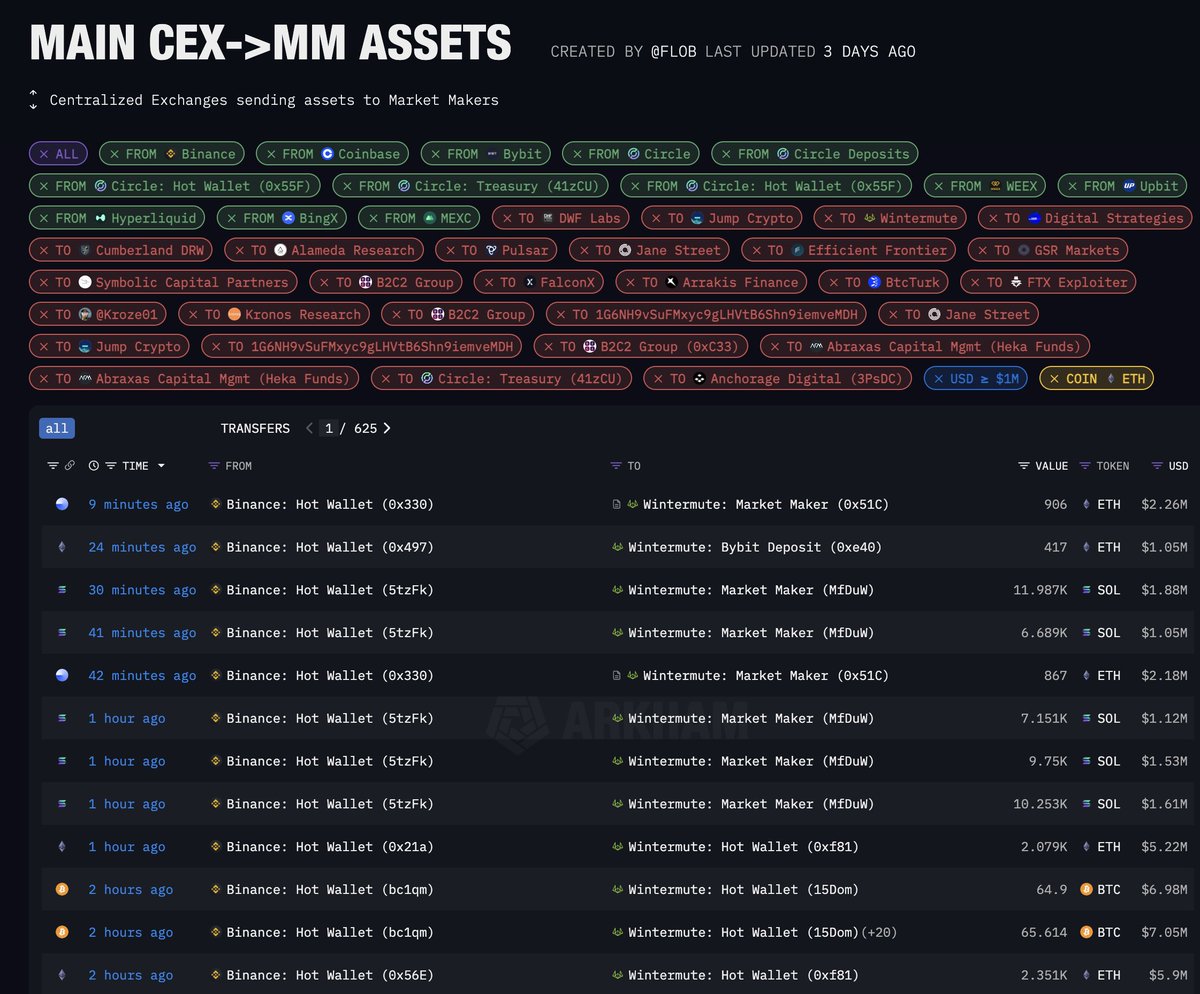Toggle the USD ≥ $1M filter chip
The height and width of the screenshot is (994, 1200).
[x=975, y=378]
